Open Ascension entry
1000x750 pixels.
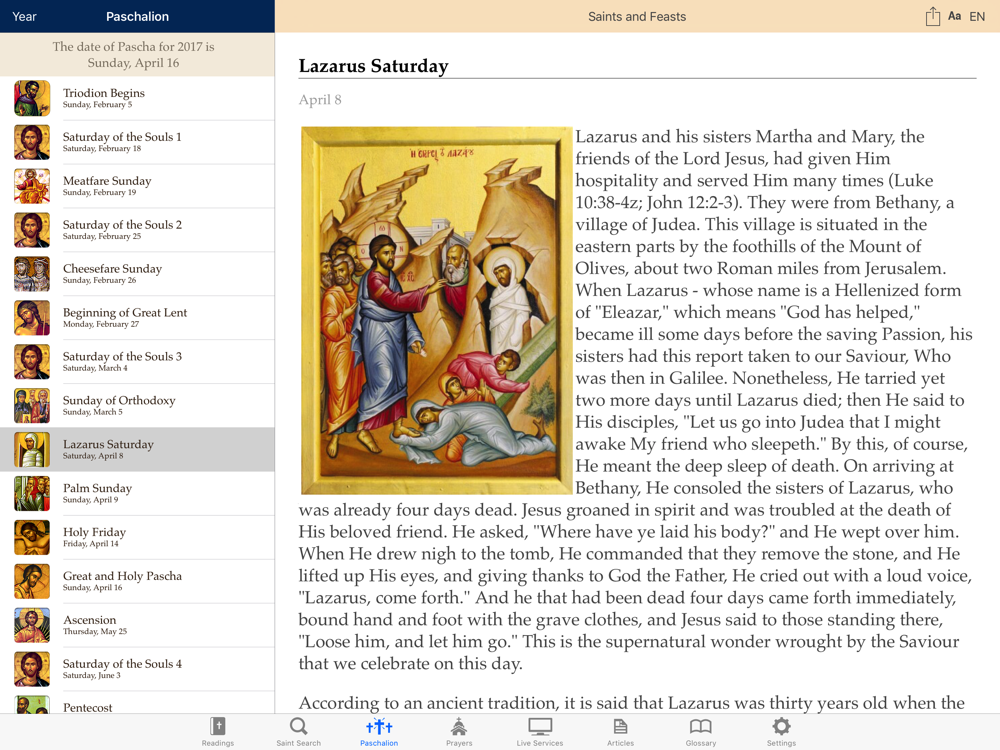coord(137,626)
